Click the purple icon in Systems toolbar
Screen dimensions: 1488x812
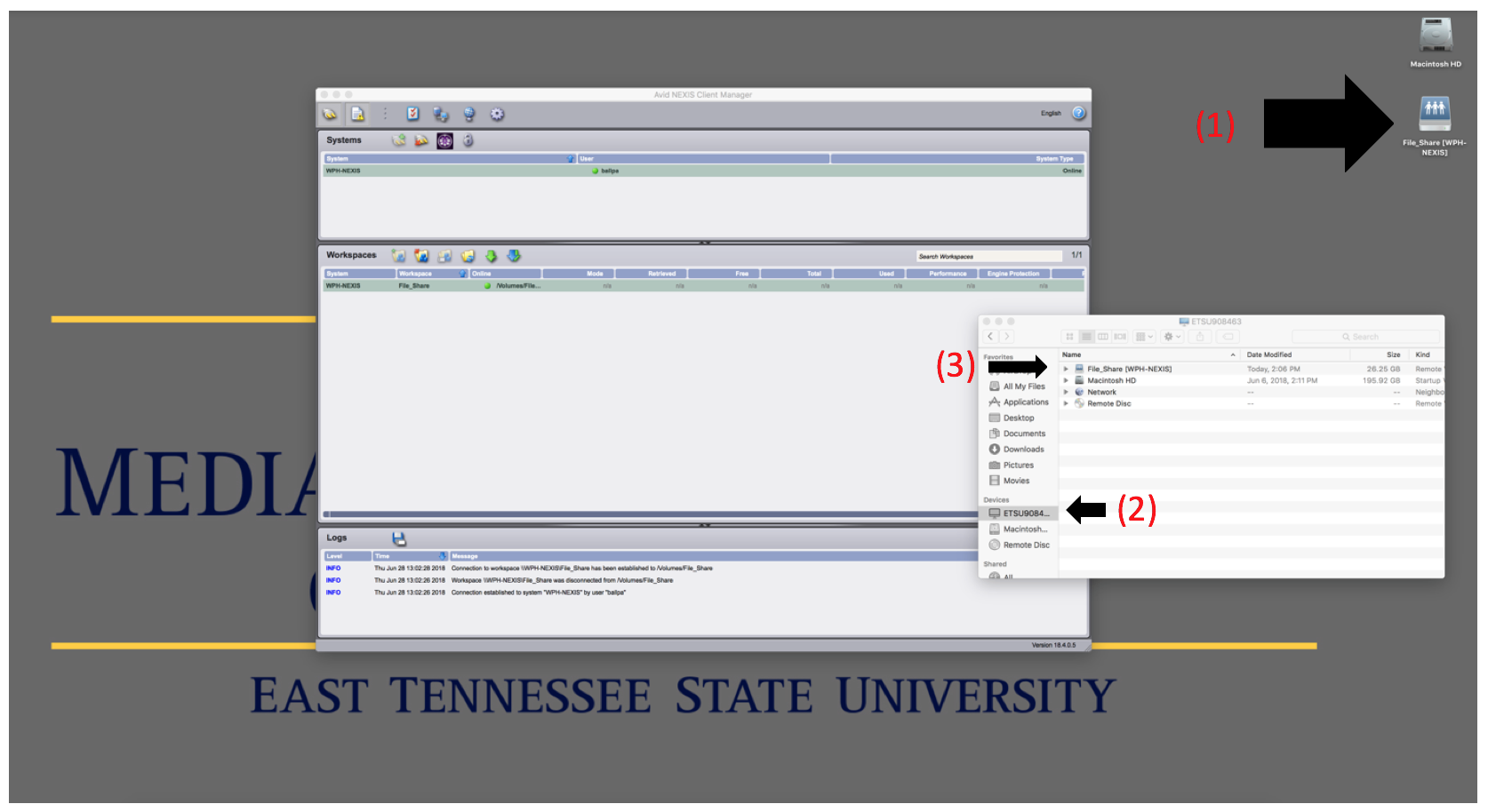(444, 140)
